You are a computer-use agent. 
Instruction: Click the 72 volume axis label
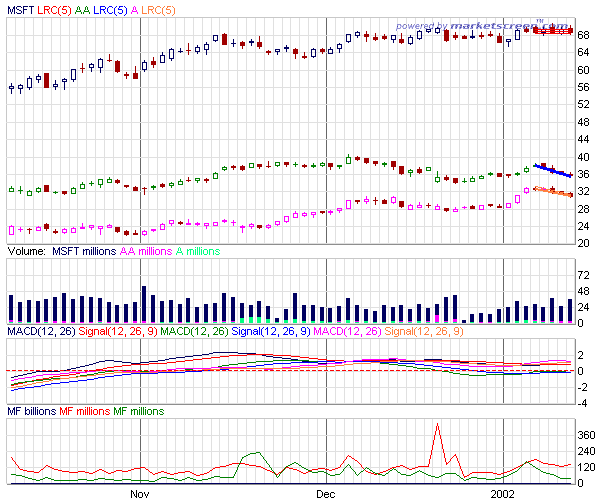(583, 275)
